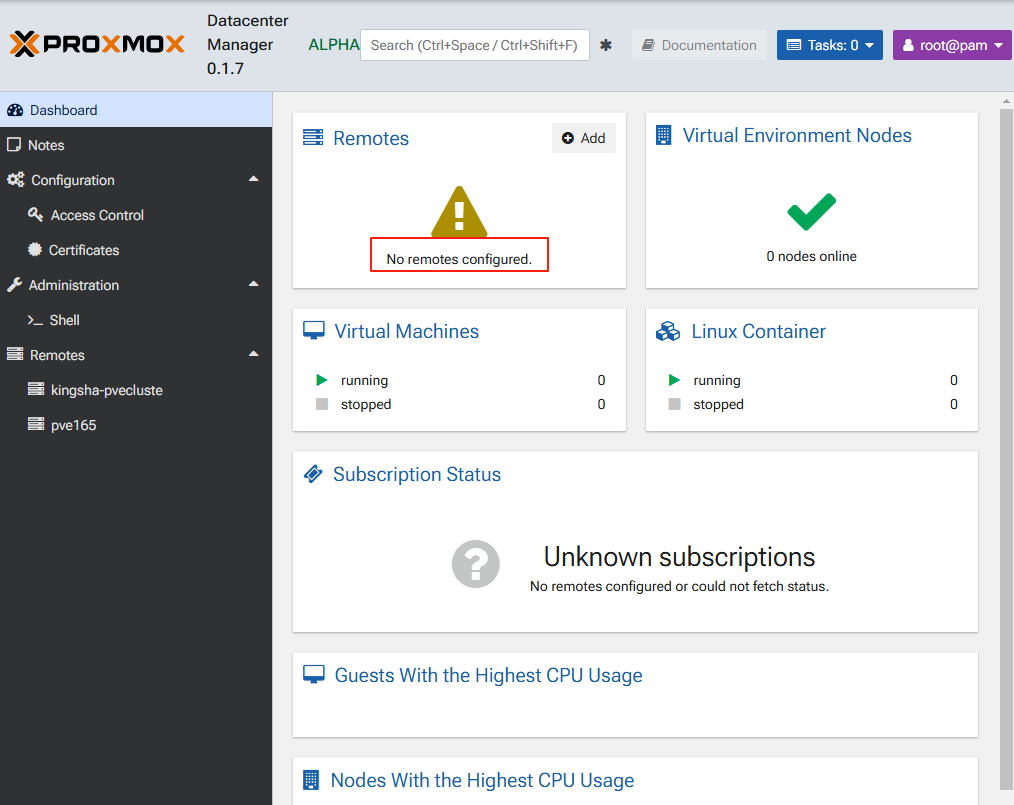The height and width of the screenshot is (805, 1014).
Task: Click the ticket icon beside Subscription Status
Action: coord(313,474)
